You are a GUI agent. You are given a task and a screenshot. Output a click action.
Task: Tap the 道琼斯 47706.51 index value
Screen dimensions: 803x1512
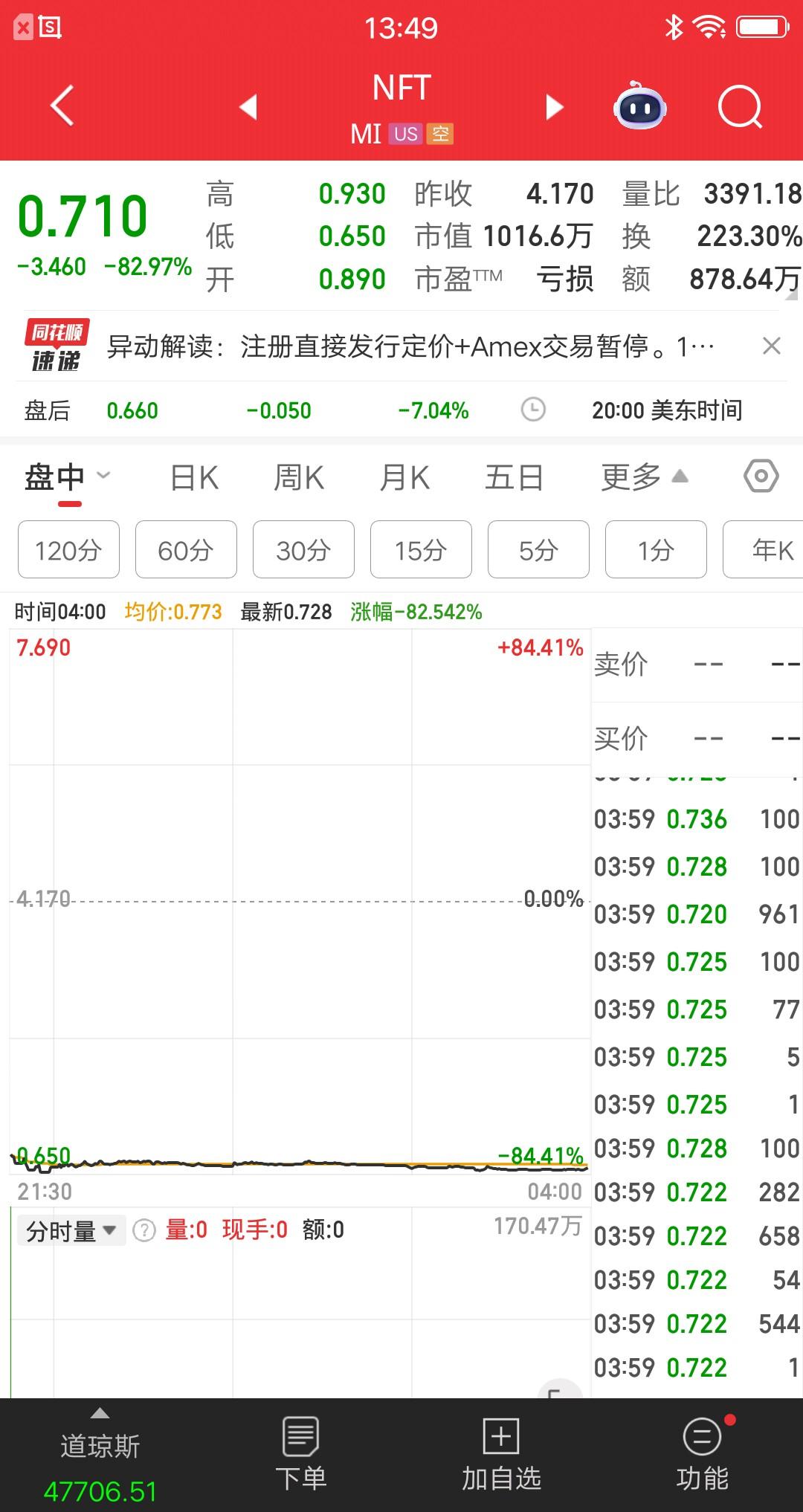[100, 1491]
